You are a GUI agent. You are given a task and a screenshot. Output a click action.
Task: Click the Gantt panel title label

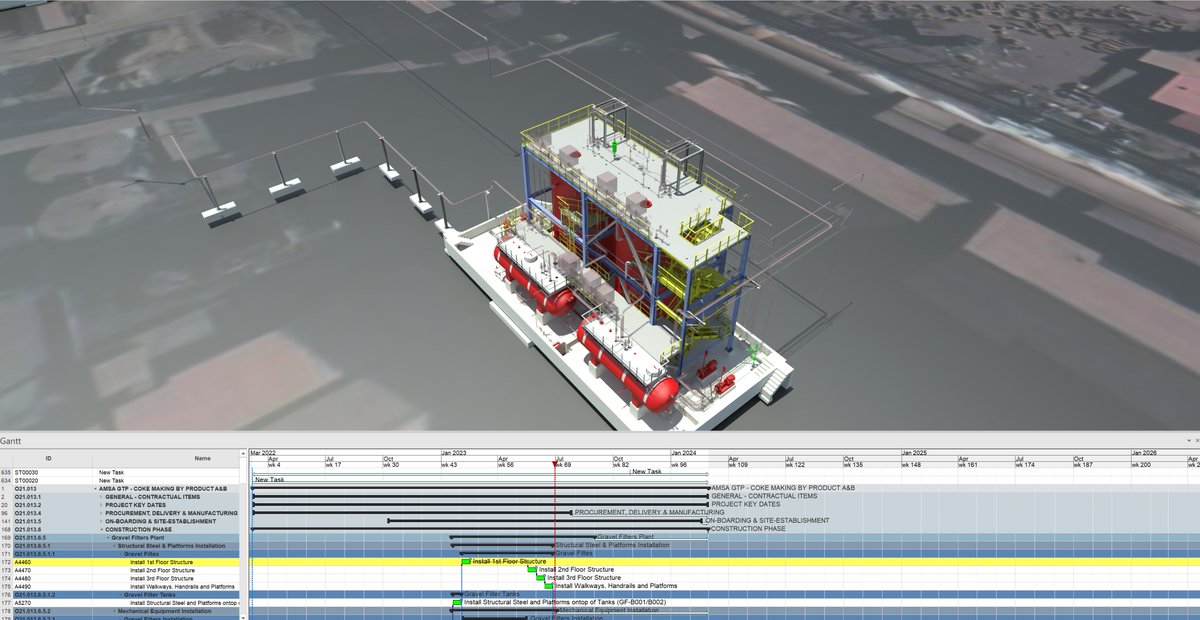pos(14,443)
